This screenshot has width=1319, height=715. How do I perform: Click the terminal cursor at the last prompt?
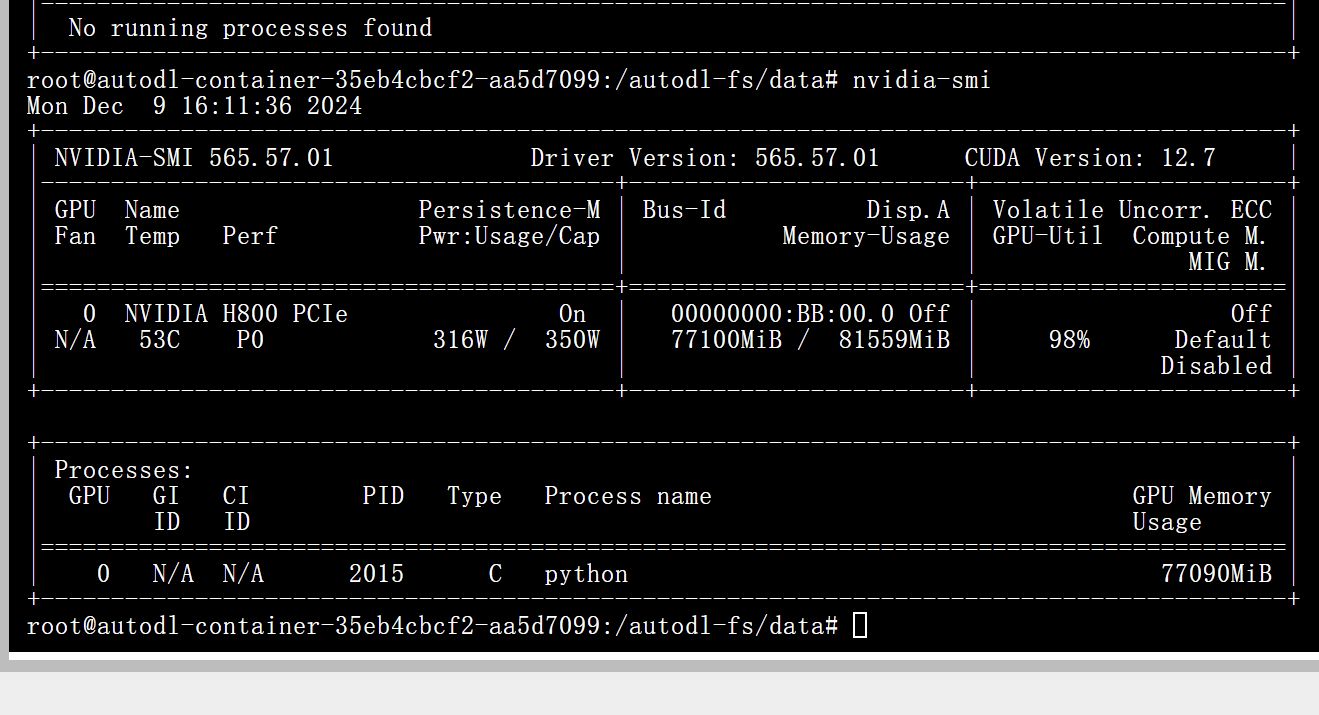pyautogui.click(x=860, y=626)
